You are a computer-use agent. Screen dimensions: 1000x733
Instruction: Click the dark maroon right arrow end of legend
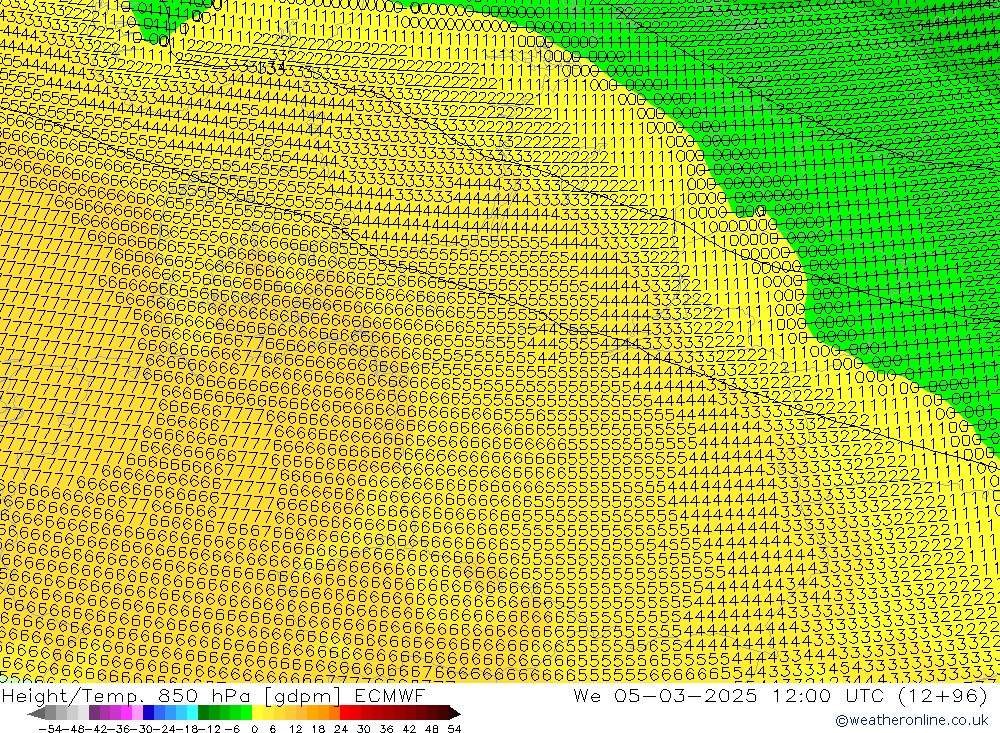pyautogui.click(x=455, y=713)
